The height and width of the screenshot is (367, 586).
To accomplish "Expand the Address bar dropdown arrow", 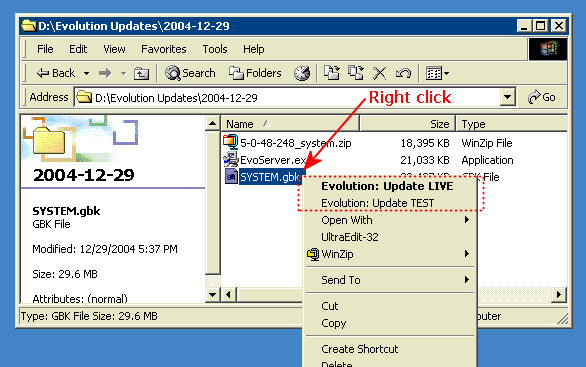I will coord(507,98).
